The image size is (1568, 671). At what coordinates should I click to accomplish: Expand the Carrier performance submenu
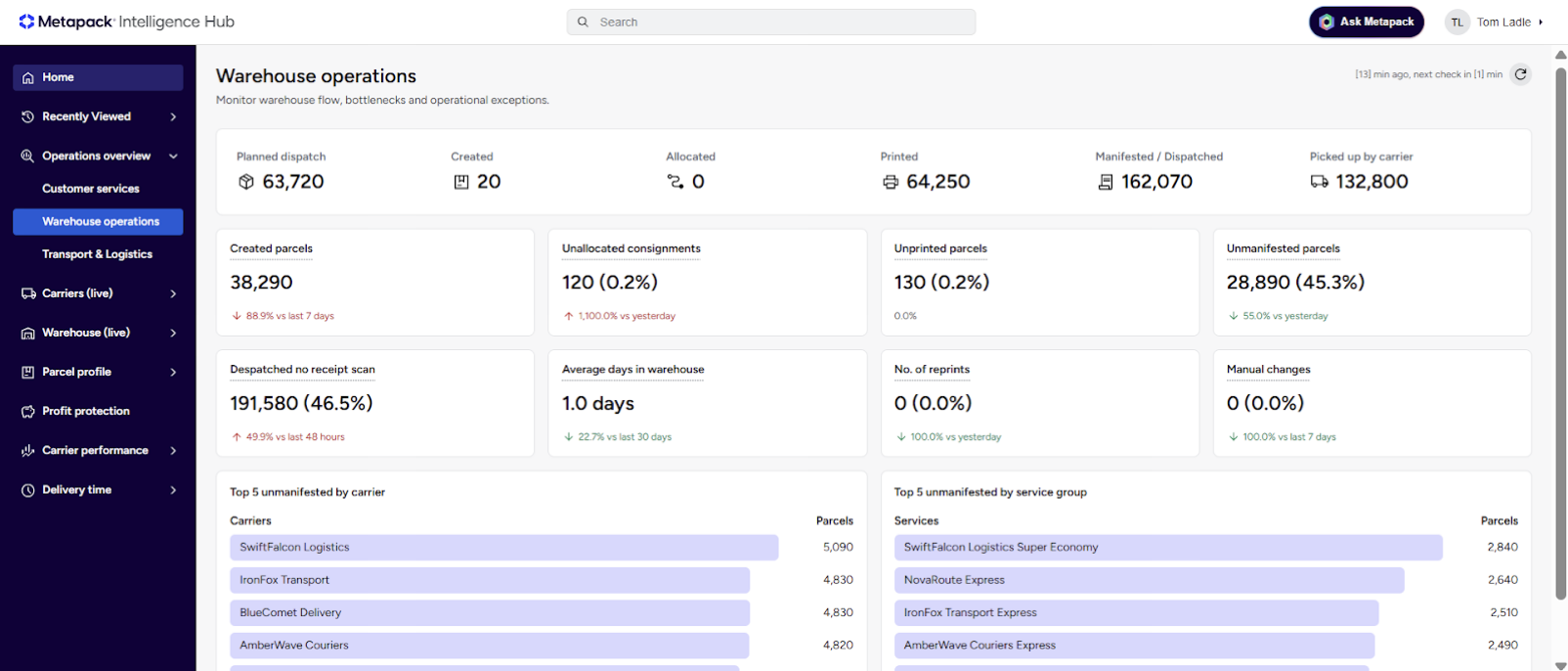173,451
